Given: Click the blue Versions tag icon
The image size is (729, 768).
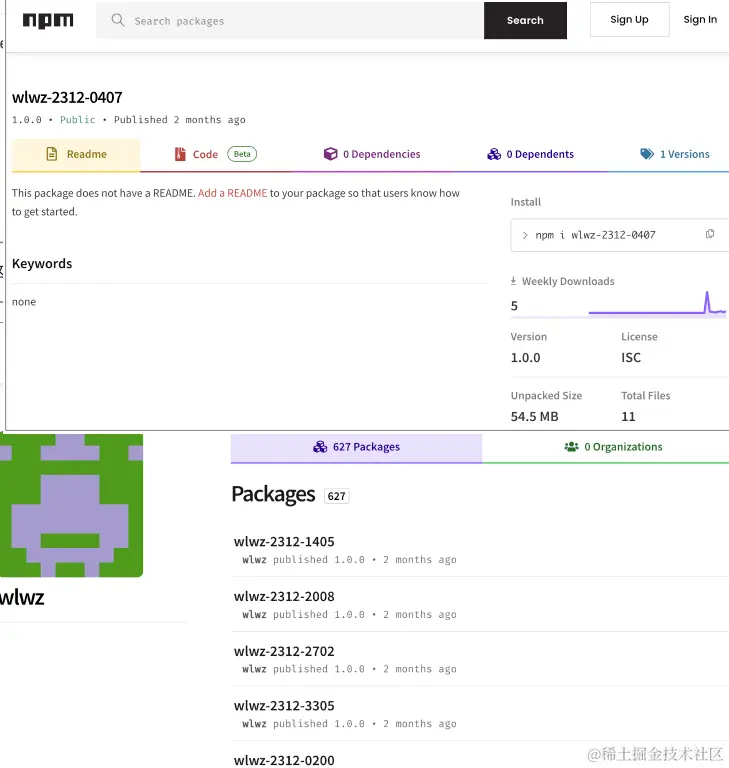Looking at the screenshot, I should (647, 154).
